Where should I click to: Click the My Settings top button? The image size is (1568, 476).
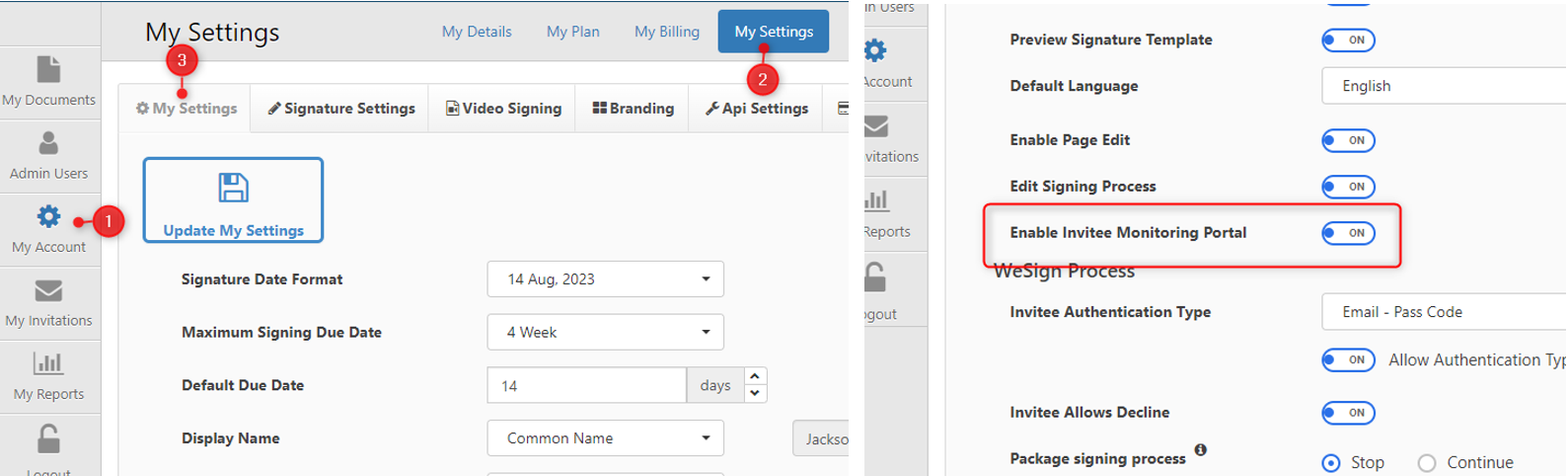(774, 32)
